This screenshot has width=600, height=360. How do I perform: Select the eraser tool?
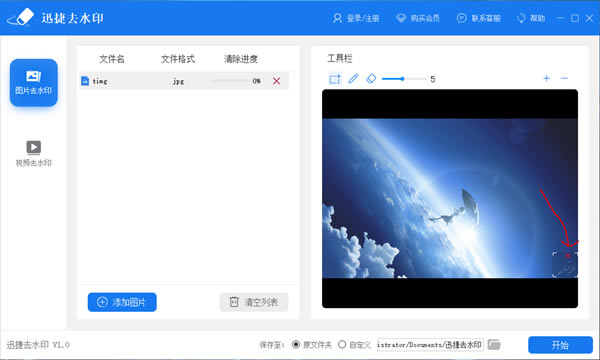[371, 79]
